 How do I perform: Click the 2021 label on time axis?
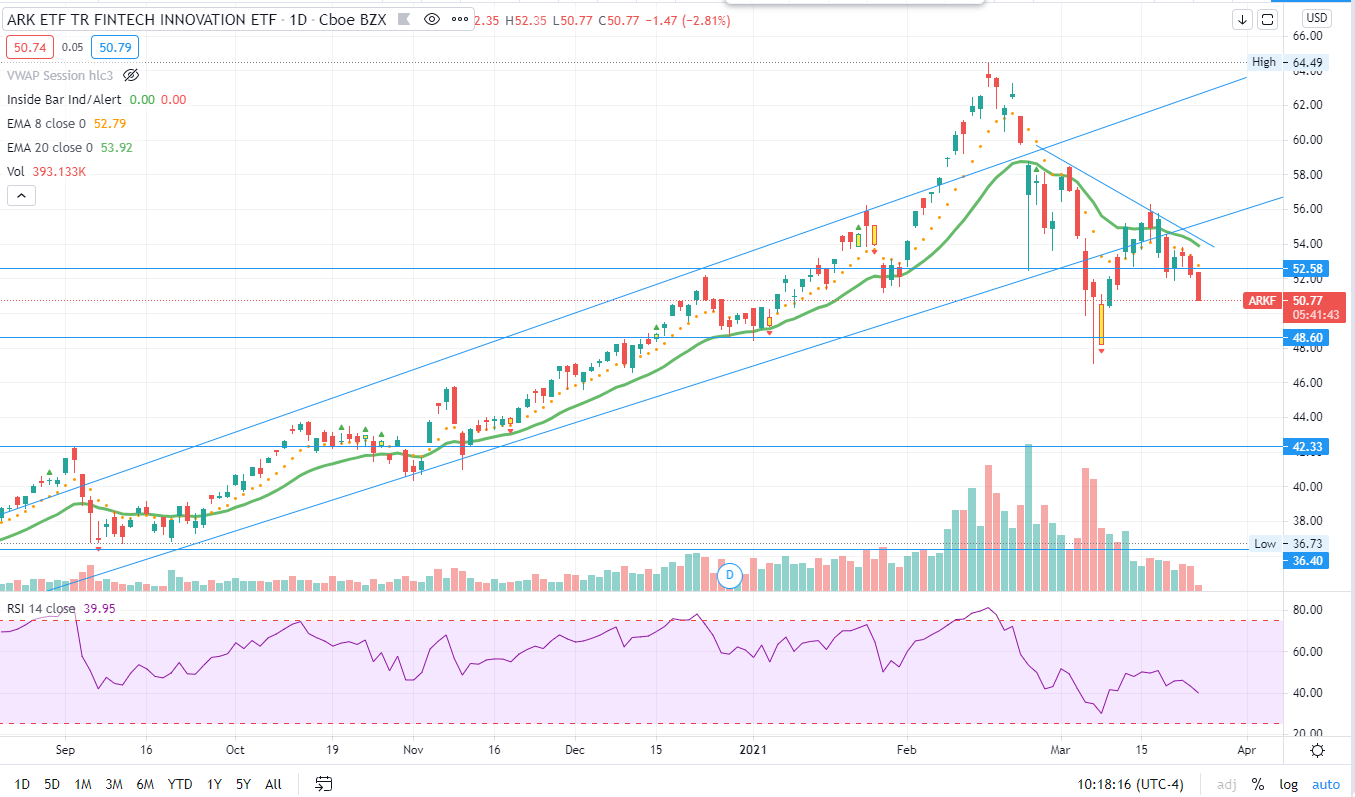(751, 748)
